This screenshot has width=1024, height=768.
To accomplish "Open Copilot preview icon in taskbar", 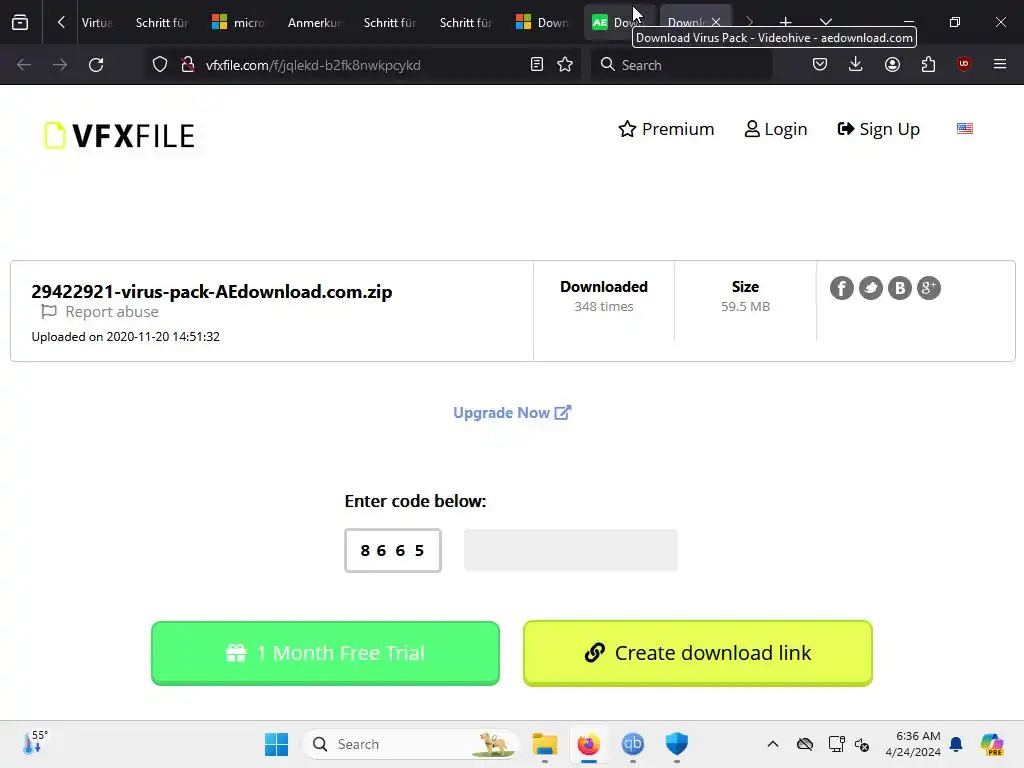I will coord(992,744).
